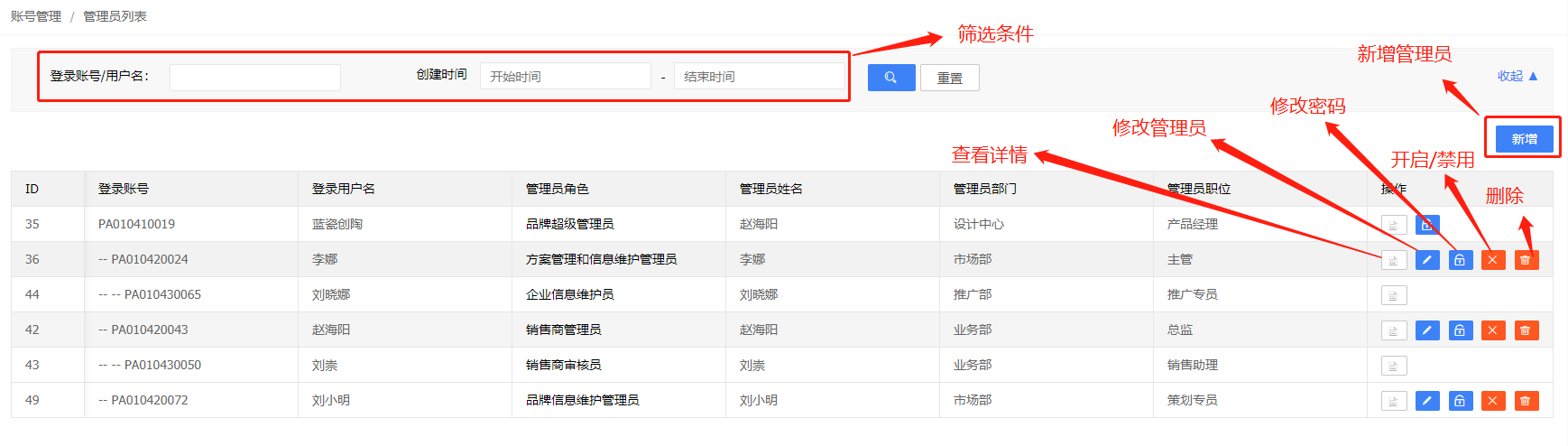The width and height of the screenshot is (1568, 446).
Task: Click the blue search magnifier button
Action: click(890, 78)
